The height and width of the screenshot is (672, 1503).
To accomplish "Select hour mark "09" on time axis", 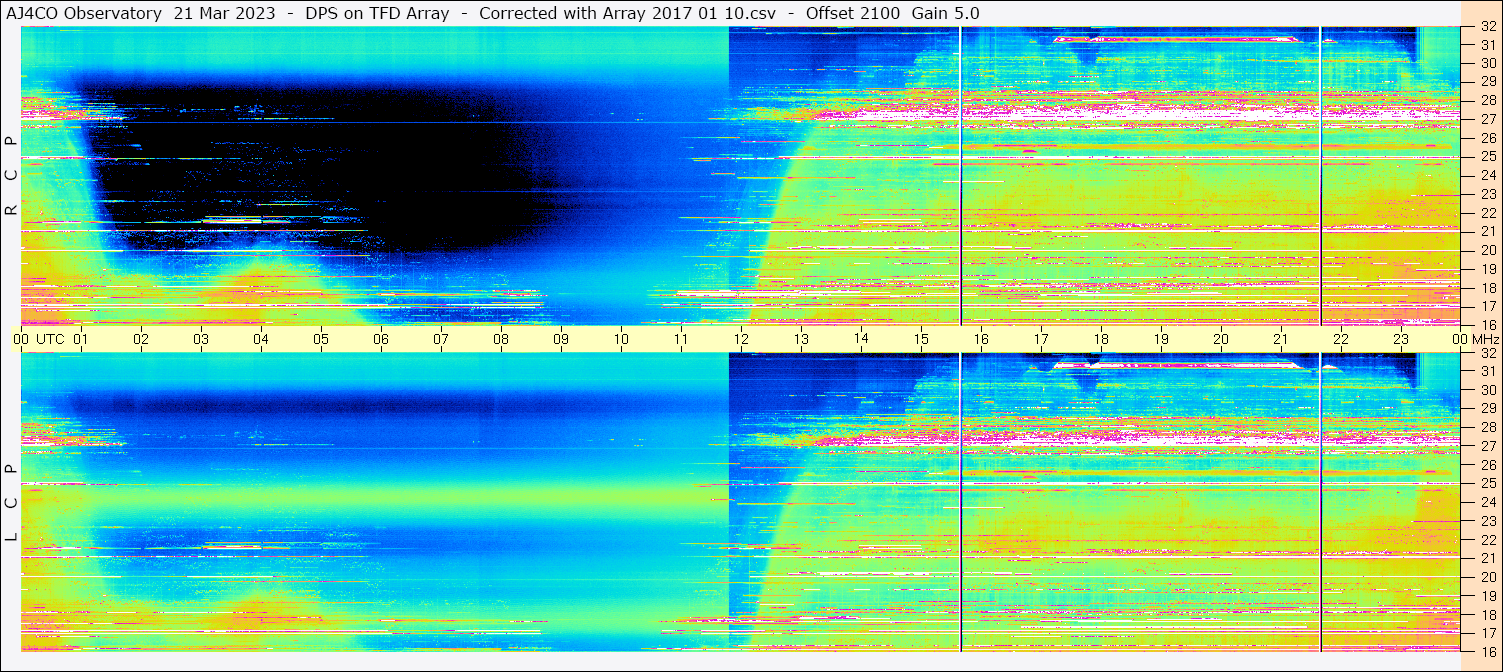I will pyautogui.click(x=561, y=339).
